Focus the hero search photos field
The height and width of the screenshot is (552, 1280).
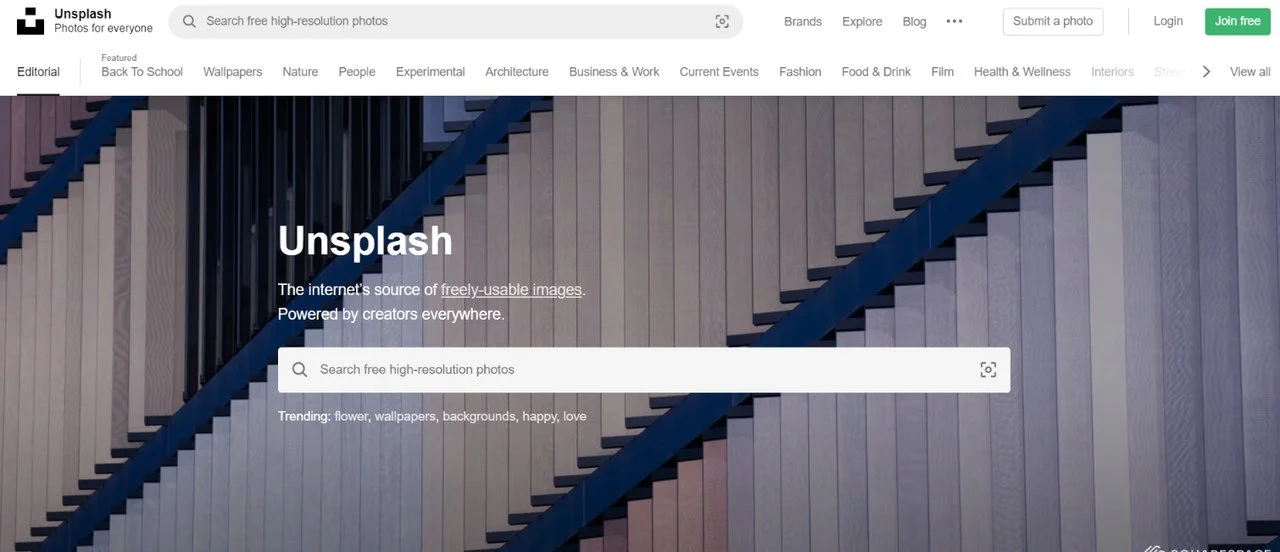[x=644, y=370]
